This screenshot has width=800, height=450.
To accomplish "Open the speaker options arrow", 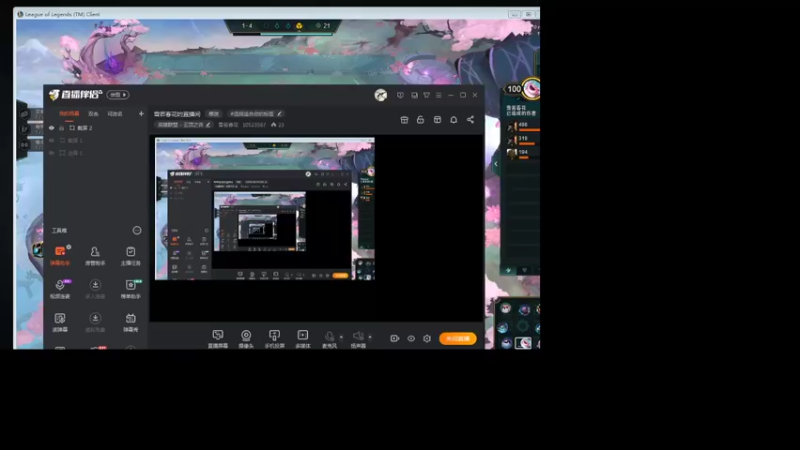I will (x=370, y=337).
